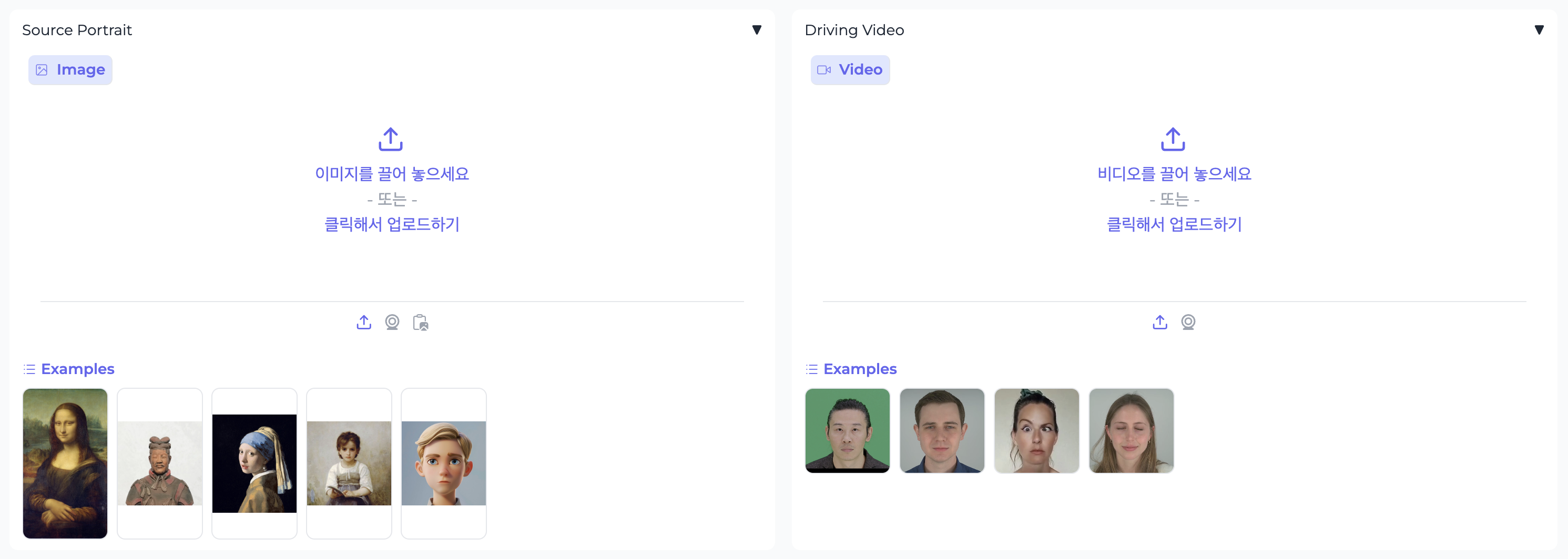Click the Video label badge
Viewport: 1568px width, 559px height.
pyautogui.click(x=850, y=70)
